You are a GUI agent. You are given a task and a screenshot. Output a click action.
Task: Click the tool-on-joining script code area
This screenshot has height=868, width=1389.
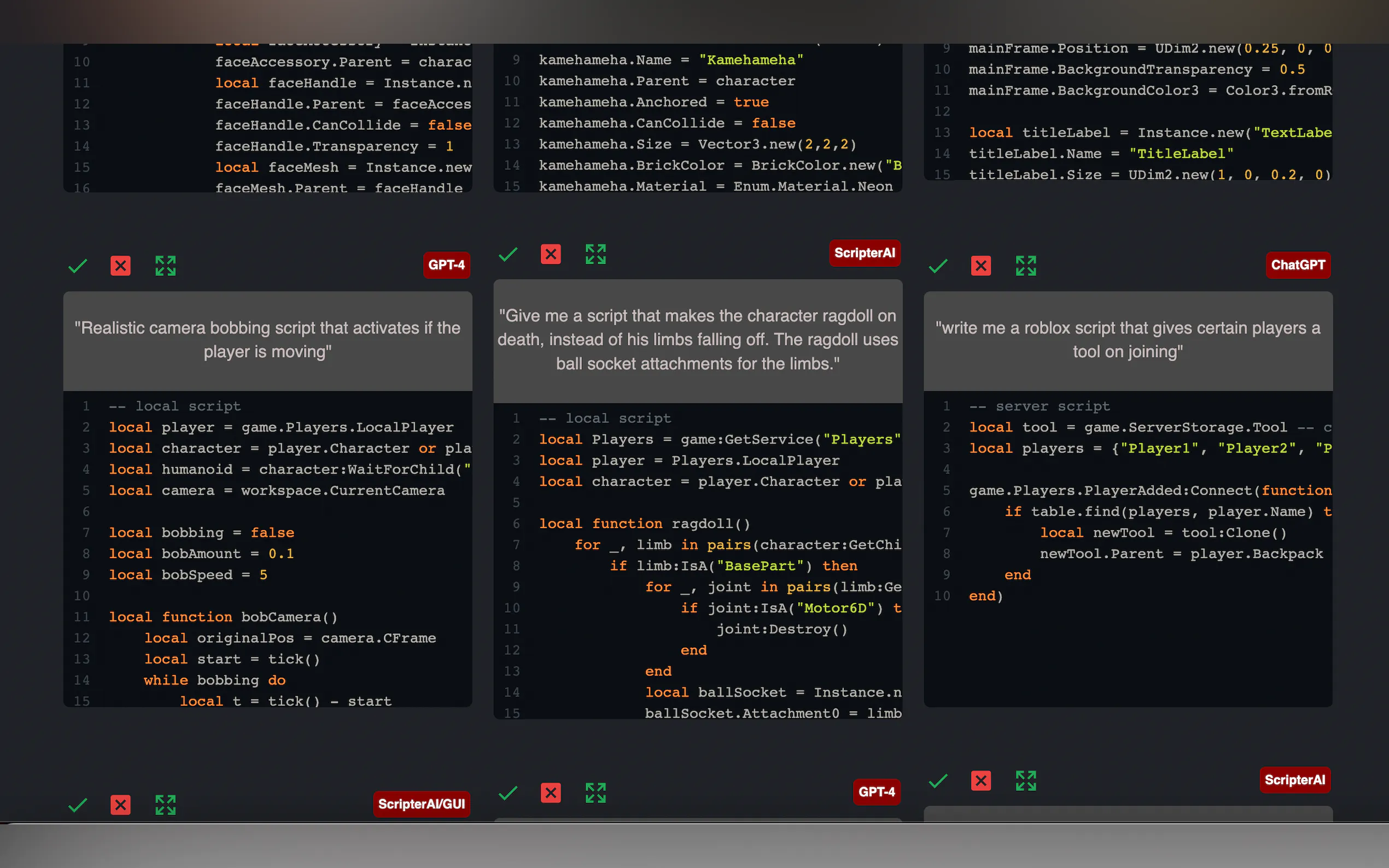[x=1128, y=546]
